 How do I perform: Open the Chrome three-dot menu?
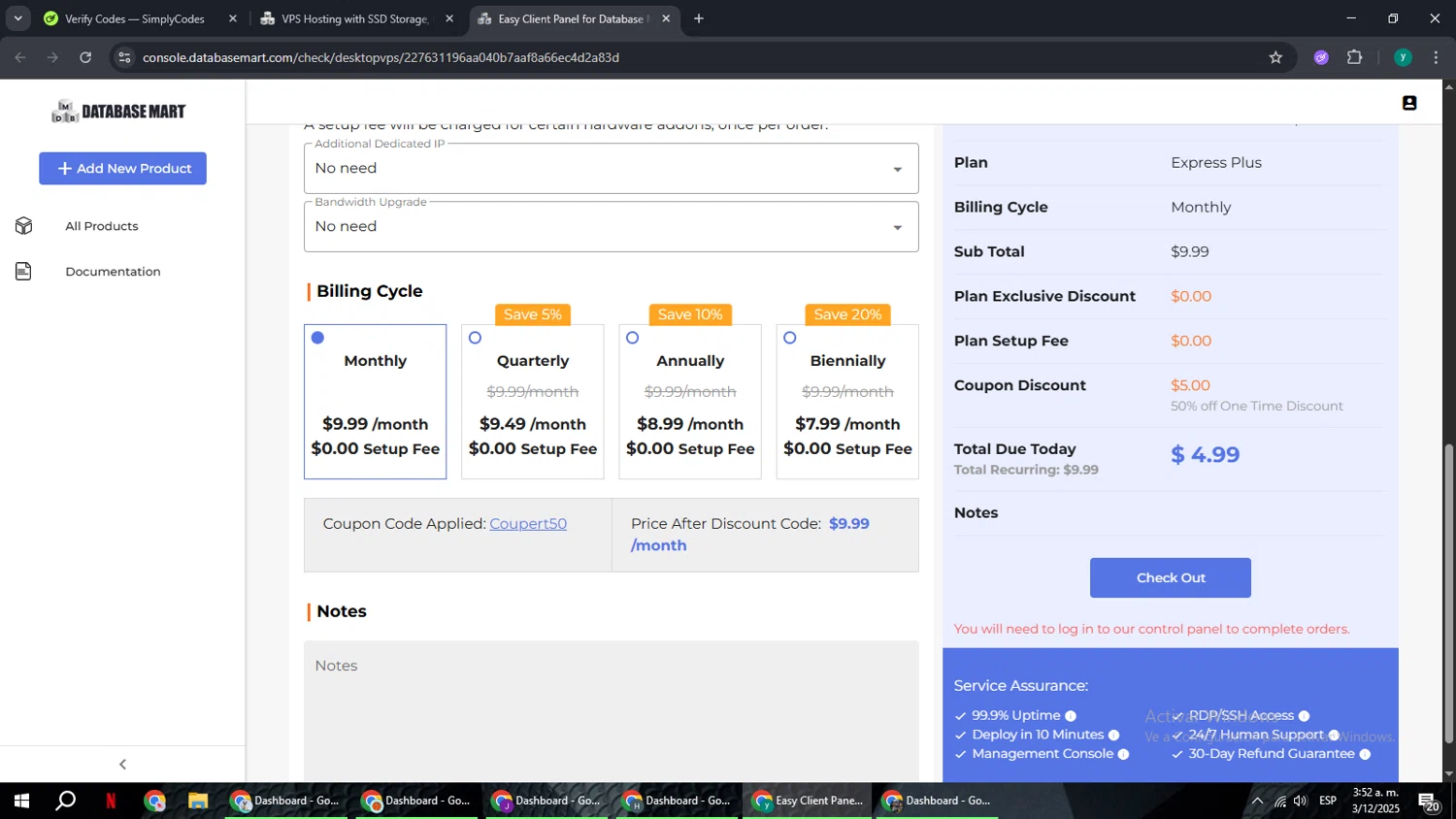pyautogui.click(x=1436, y=57)
